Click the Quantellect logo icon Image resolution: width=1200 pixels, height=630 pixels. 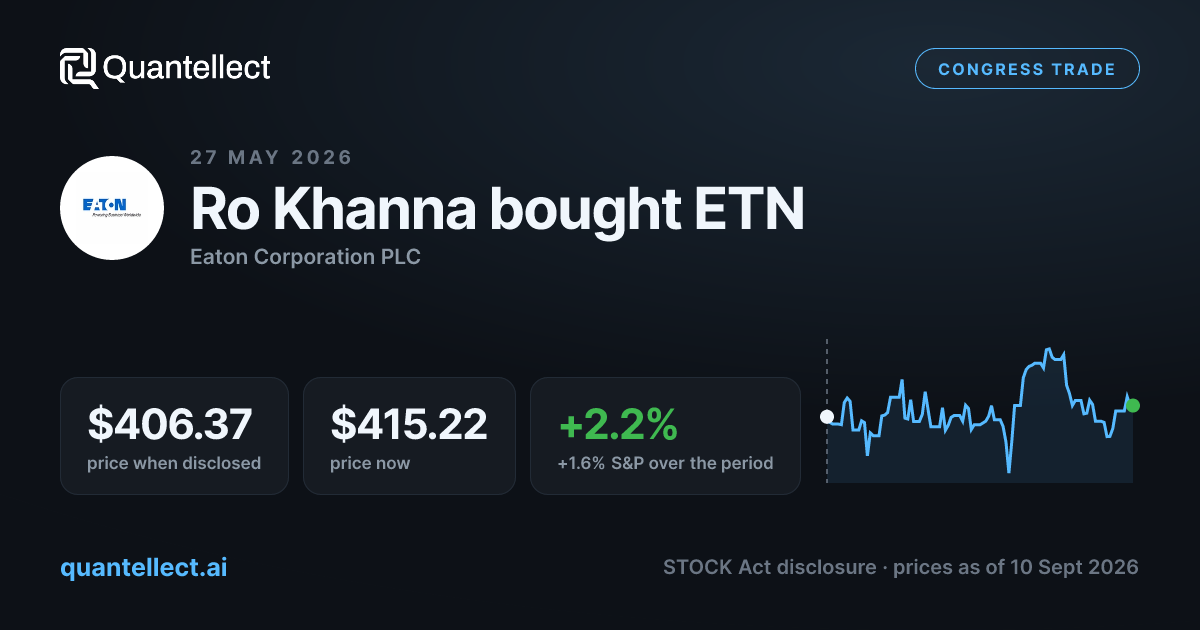(79, 68)
